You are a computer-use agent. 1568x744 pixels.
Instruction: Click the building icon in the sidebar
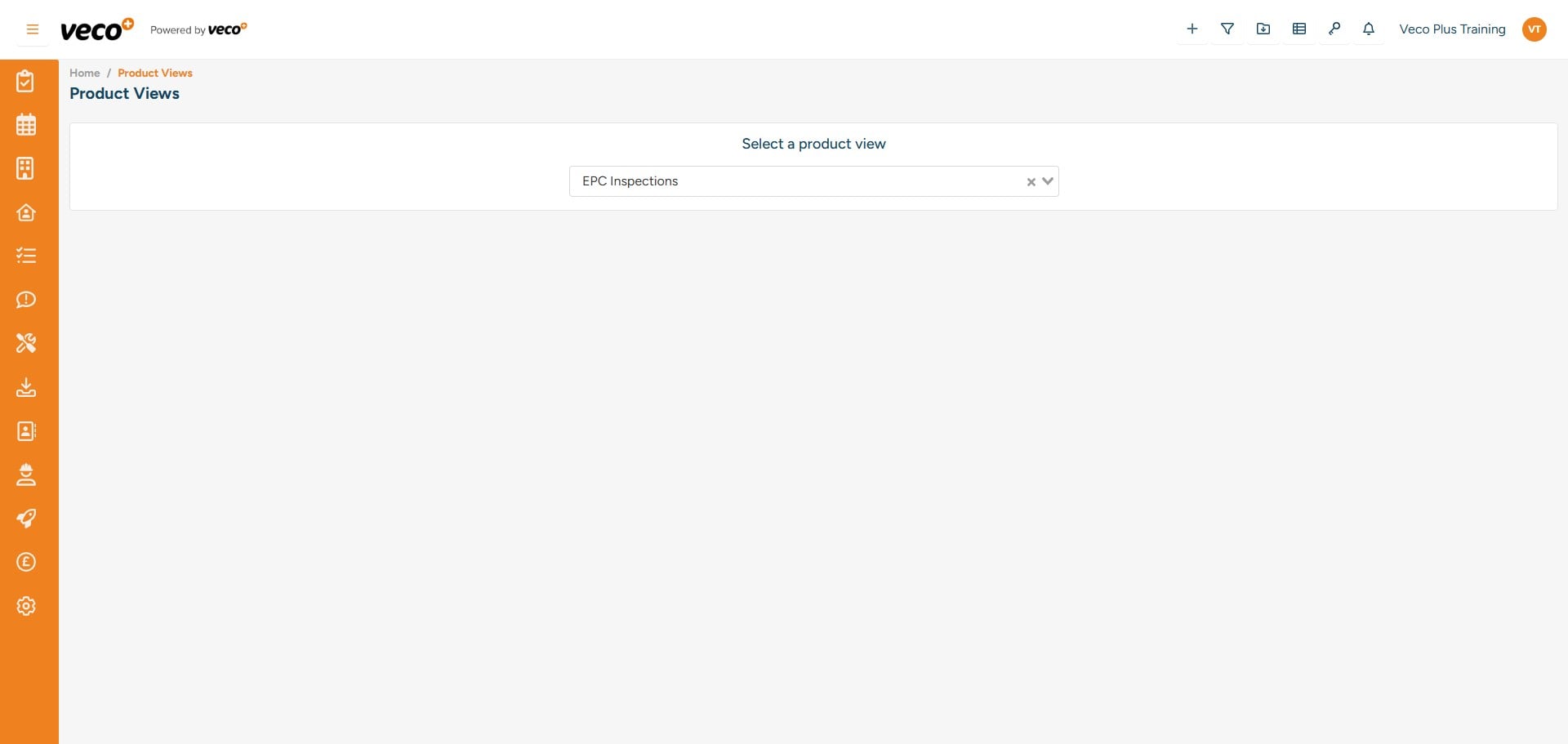(25, 167)
